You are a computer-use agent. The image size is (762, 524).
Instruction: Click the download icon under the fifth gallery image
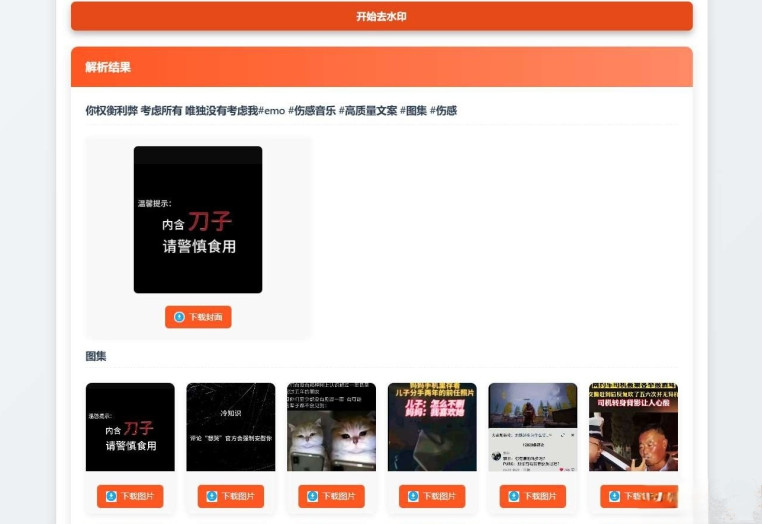(514, 496)
